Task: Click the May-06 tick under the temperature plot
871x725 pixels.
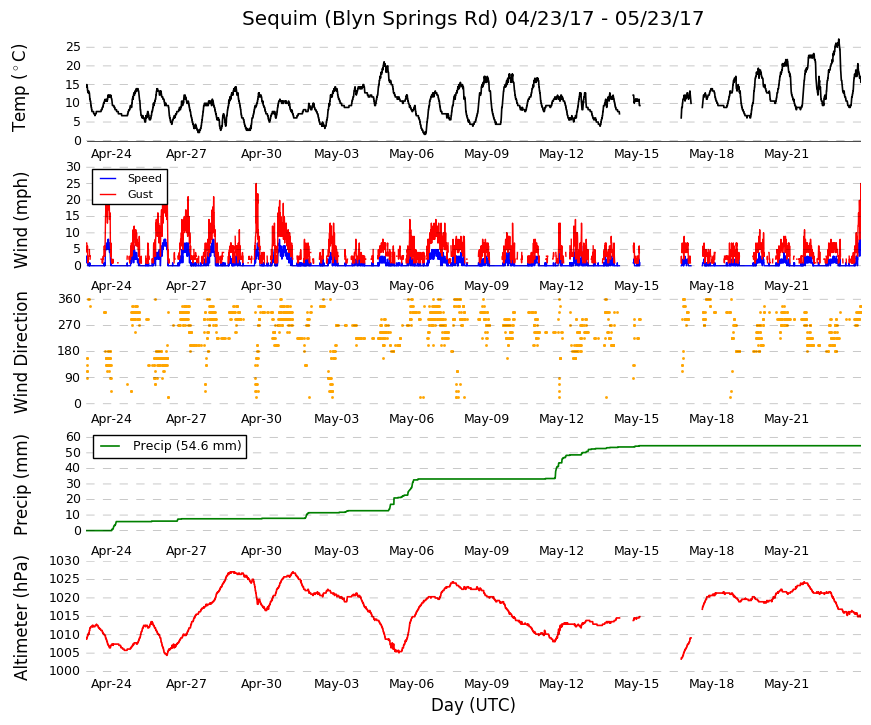Action: pyautogui.click(x=411, y=154)
